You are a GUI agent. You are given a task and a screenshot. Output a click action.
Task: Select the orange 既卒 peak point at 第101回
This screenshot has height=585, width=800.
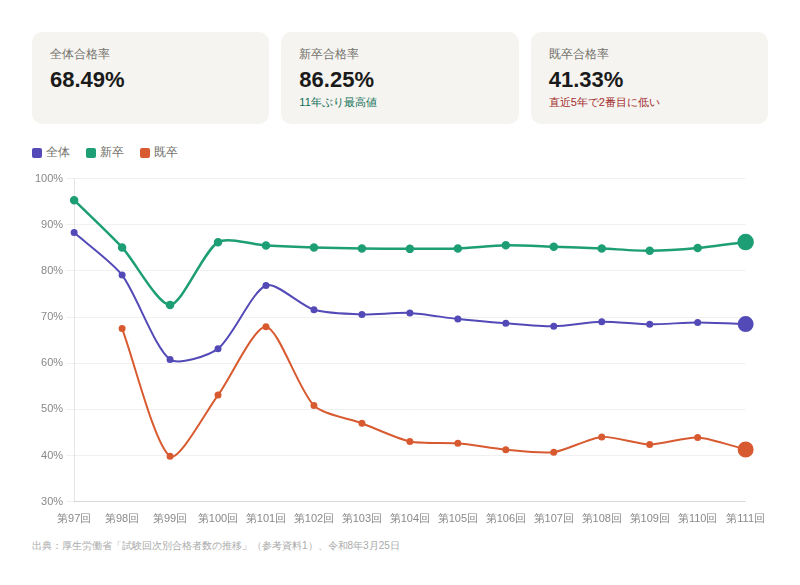266,326
